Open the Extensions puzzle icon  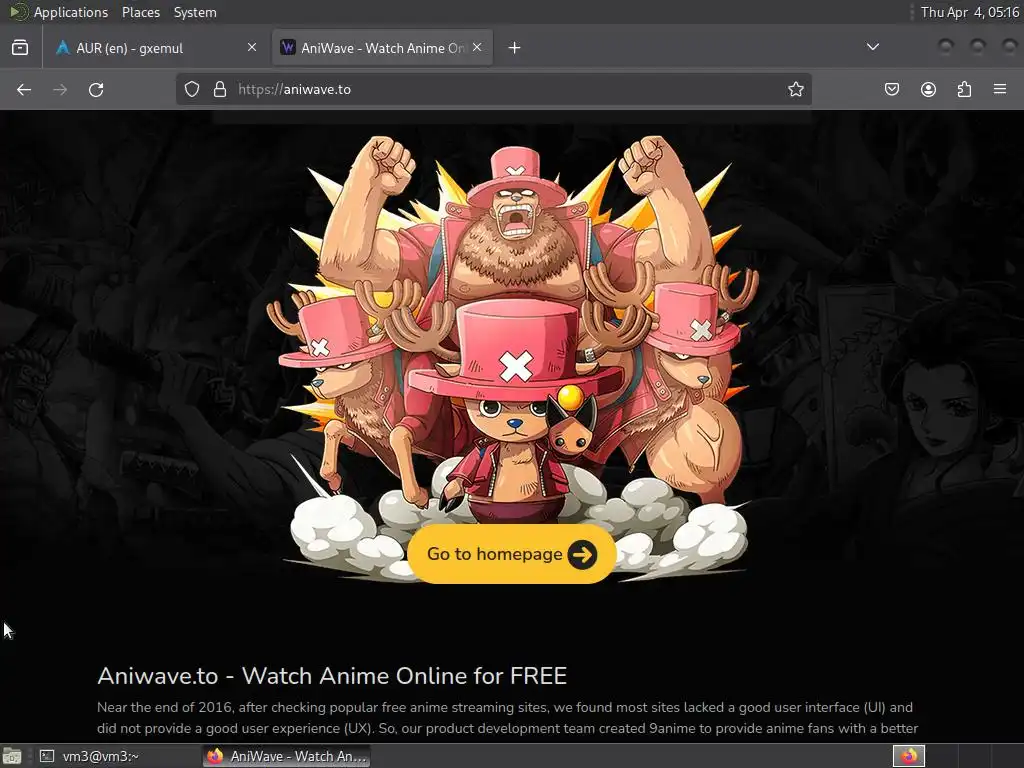[x=964, y=89]
